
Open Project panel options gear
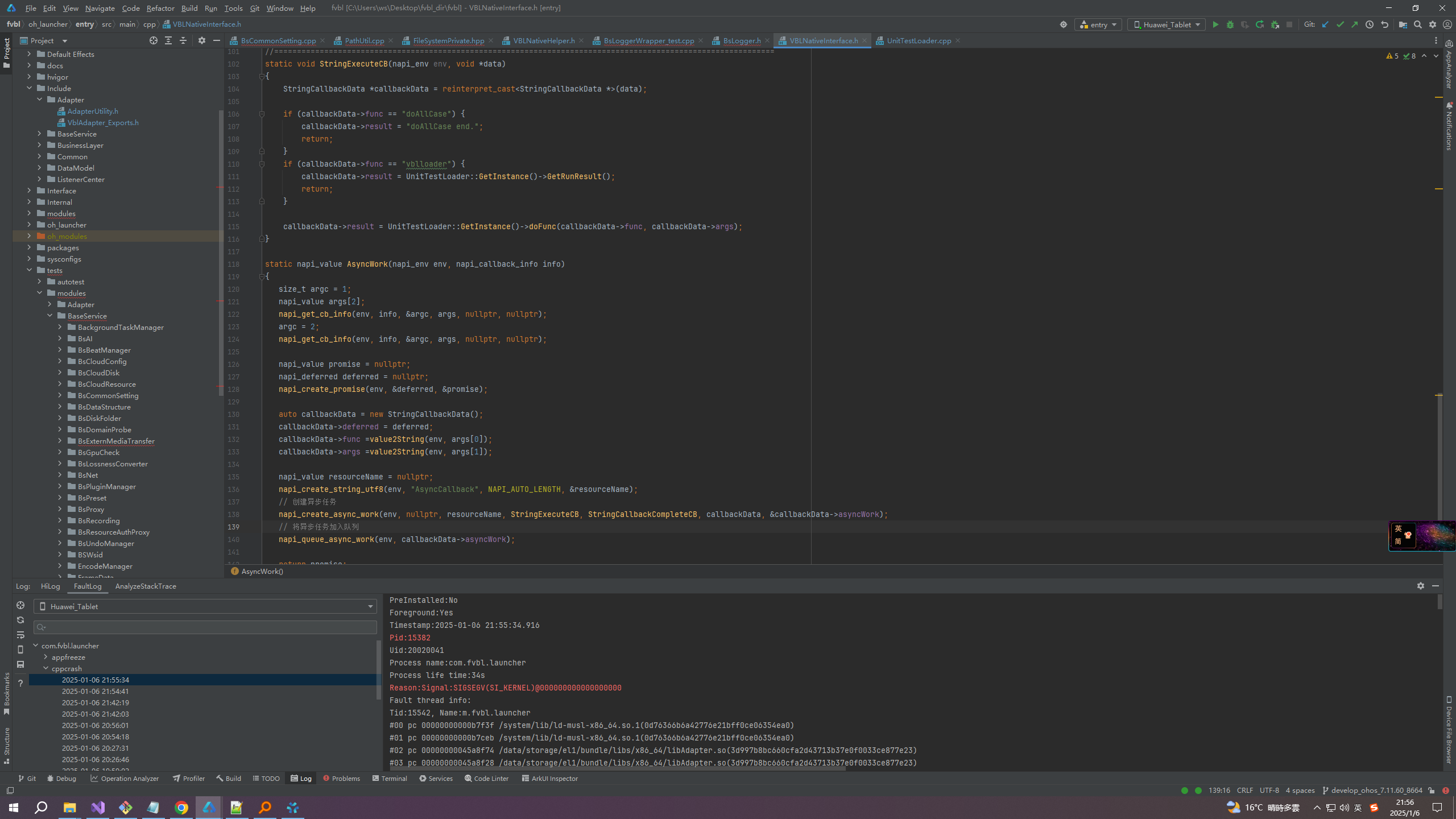tap(202, 40)
